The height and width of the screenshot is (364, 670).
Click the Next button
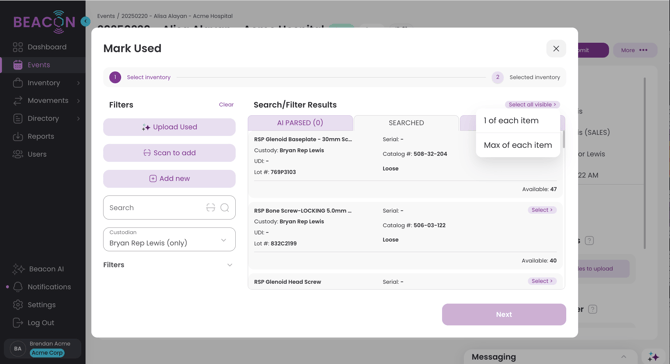[x=504, y=314]
